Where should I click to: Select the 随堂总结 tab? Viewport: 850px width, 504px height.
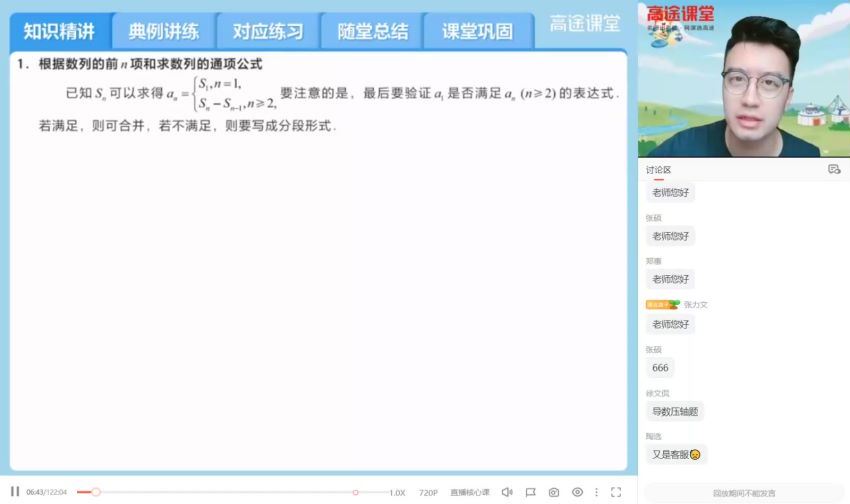(x=373, y=31)
